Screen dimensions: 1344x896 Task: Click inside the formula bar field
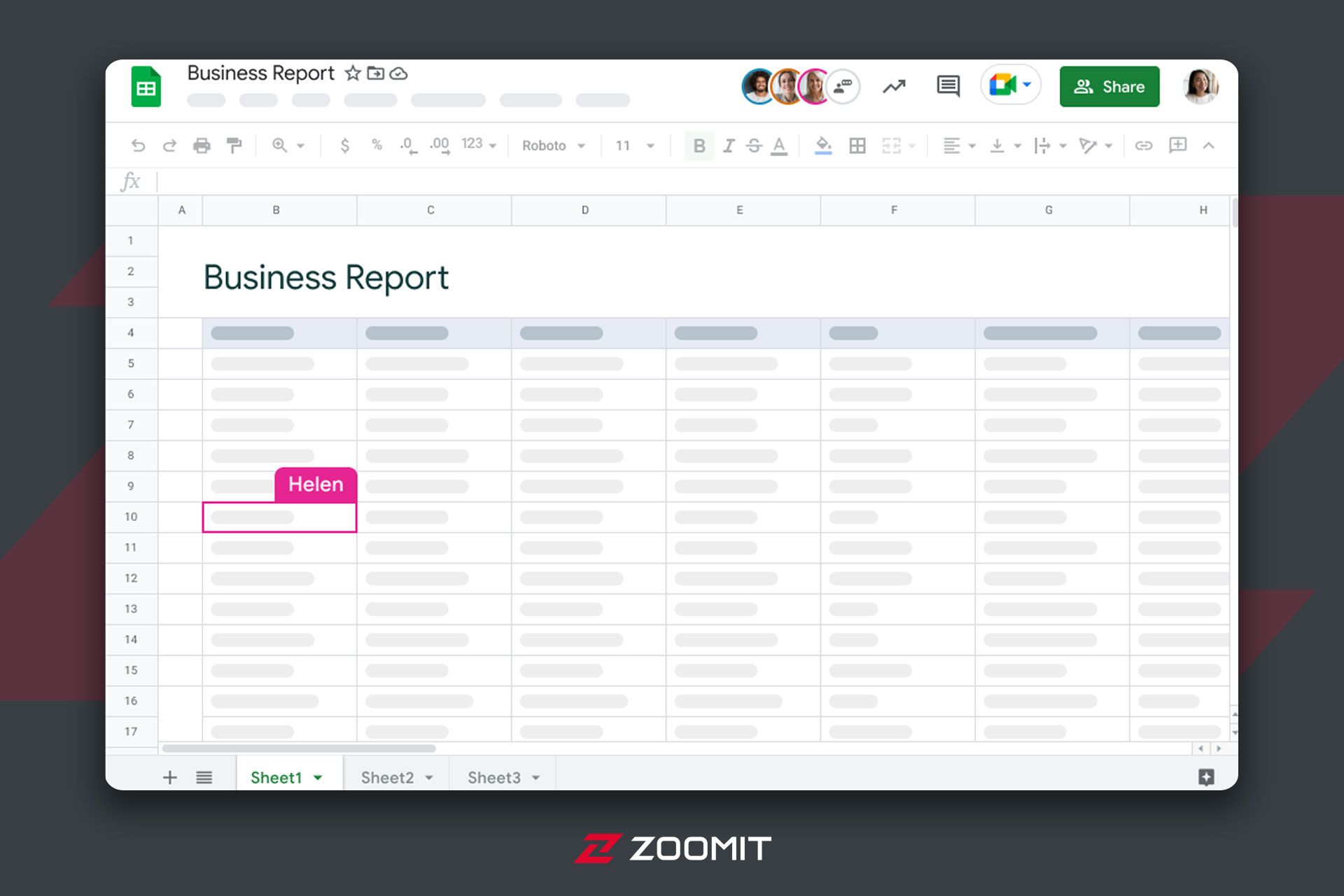click(x=630, y=182)
